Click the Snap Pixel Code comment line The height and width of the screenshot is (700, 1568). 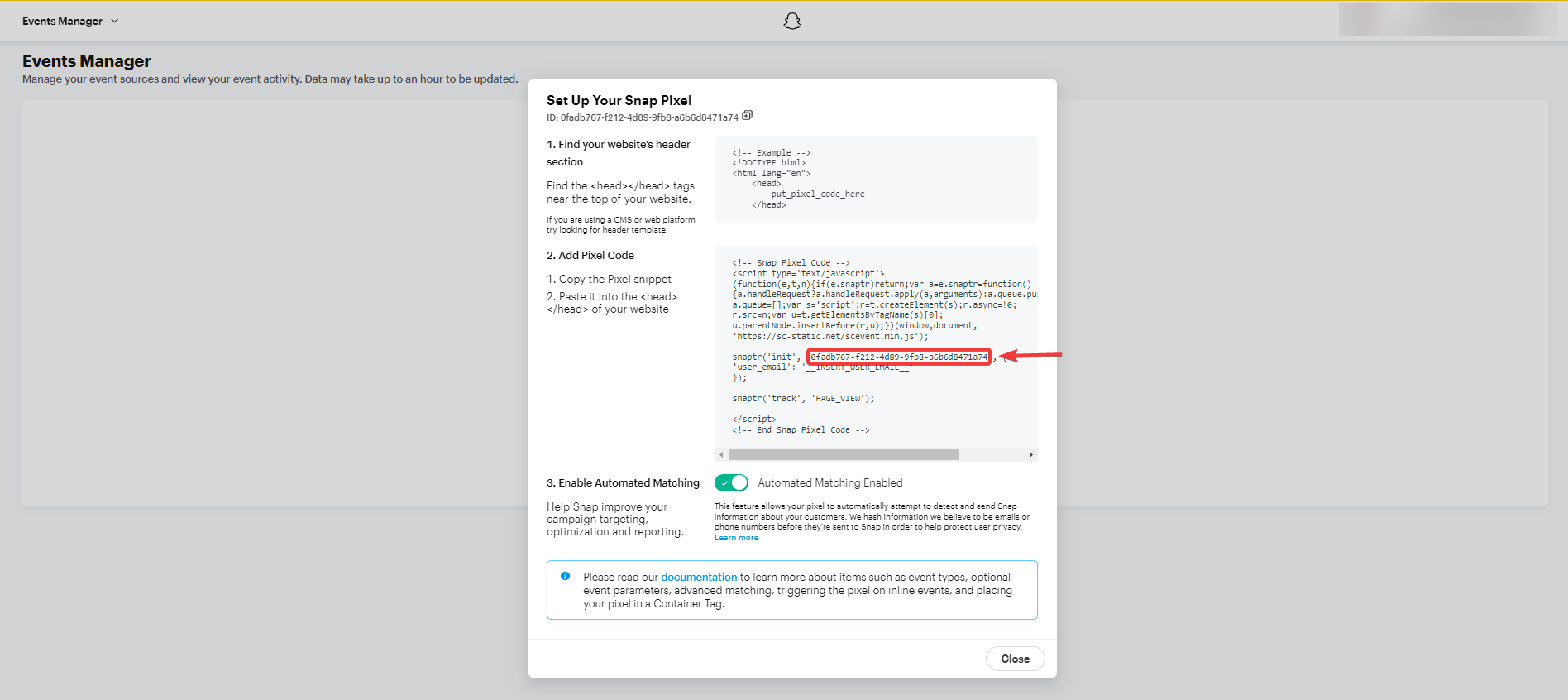pyautogui.click(x=791, y=263)
